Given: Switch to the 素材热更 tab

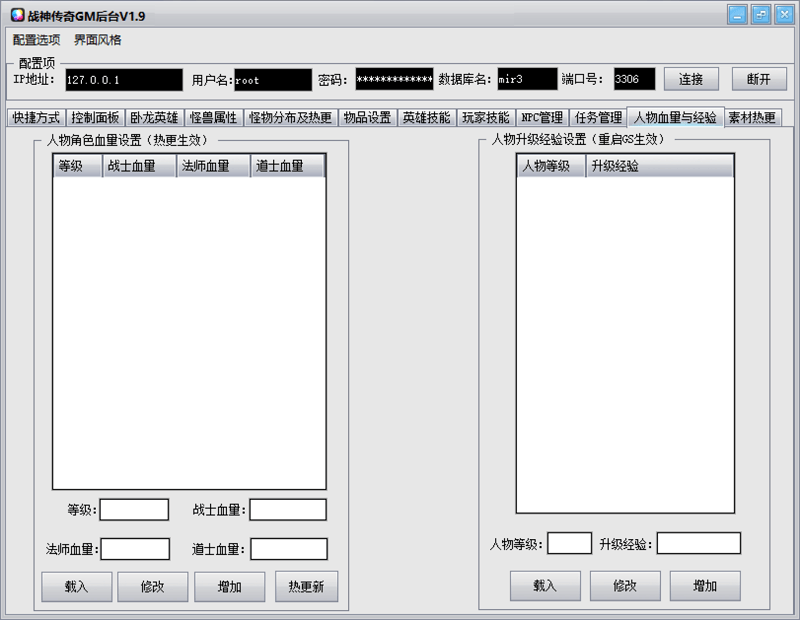Looking at the screenshot, I should (753, 115).
